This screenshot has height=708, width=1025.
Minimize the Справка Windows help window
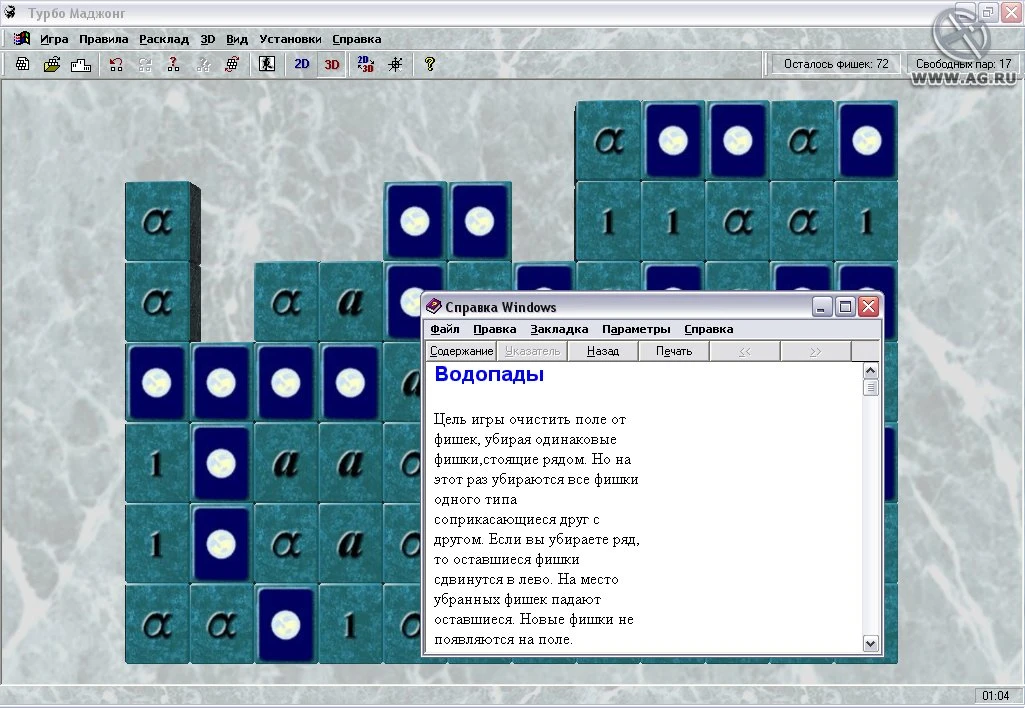click(x=822, y=307)
